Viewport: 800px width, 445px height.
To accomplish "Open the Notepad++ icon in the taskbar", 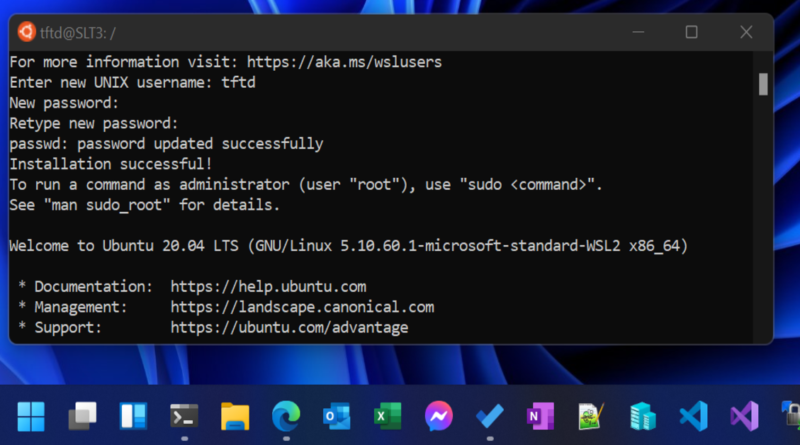I will 591,416.
